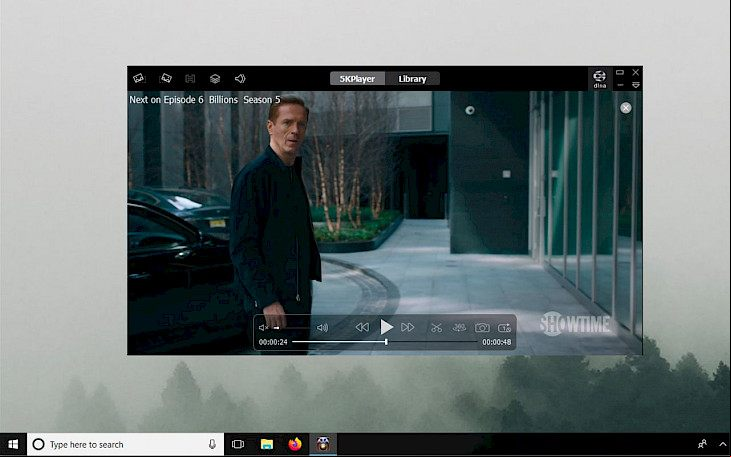731x457 pixels.
Task: Click the loop playback icon
Action: pos(504,328)
